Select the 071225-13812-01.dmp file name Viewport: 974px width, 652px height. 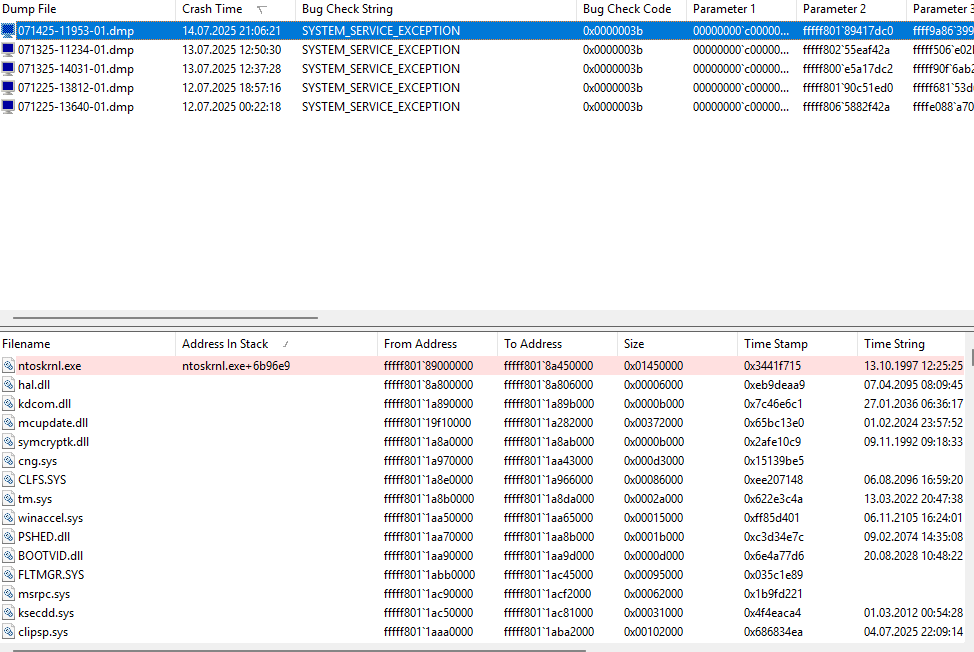76,88
